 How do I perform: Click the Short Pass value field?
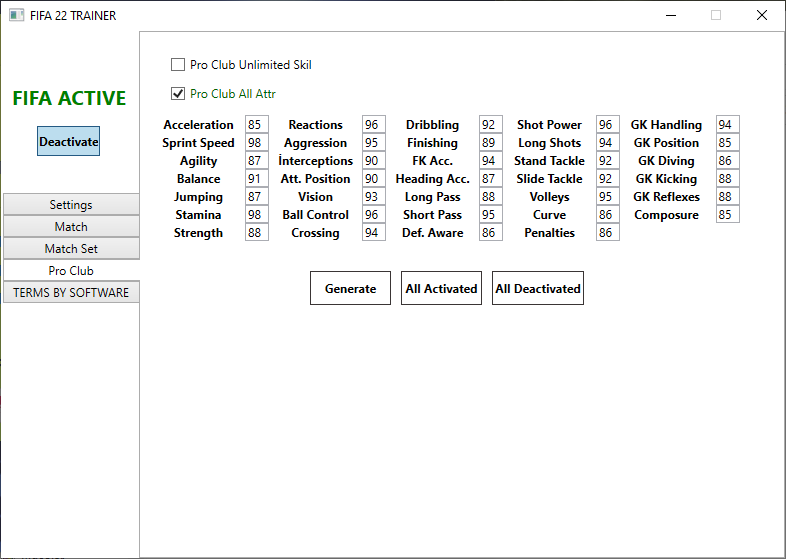[491, 215]
